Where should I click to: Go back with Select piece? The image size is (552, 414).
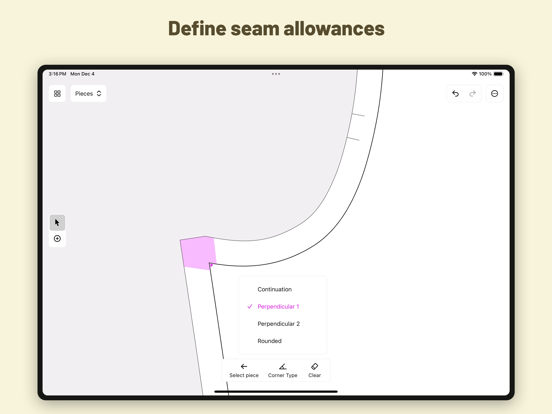click(x=244, y=370)
